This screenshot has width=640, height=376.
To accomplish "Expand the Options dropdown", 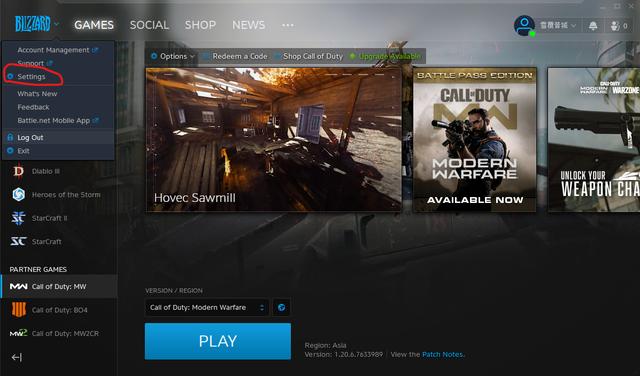I will (172, 56).
